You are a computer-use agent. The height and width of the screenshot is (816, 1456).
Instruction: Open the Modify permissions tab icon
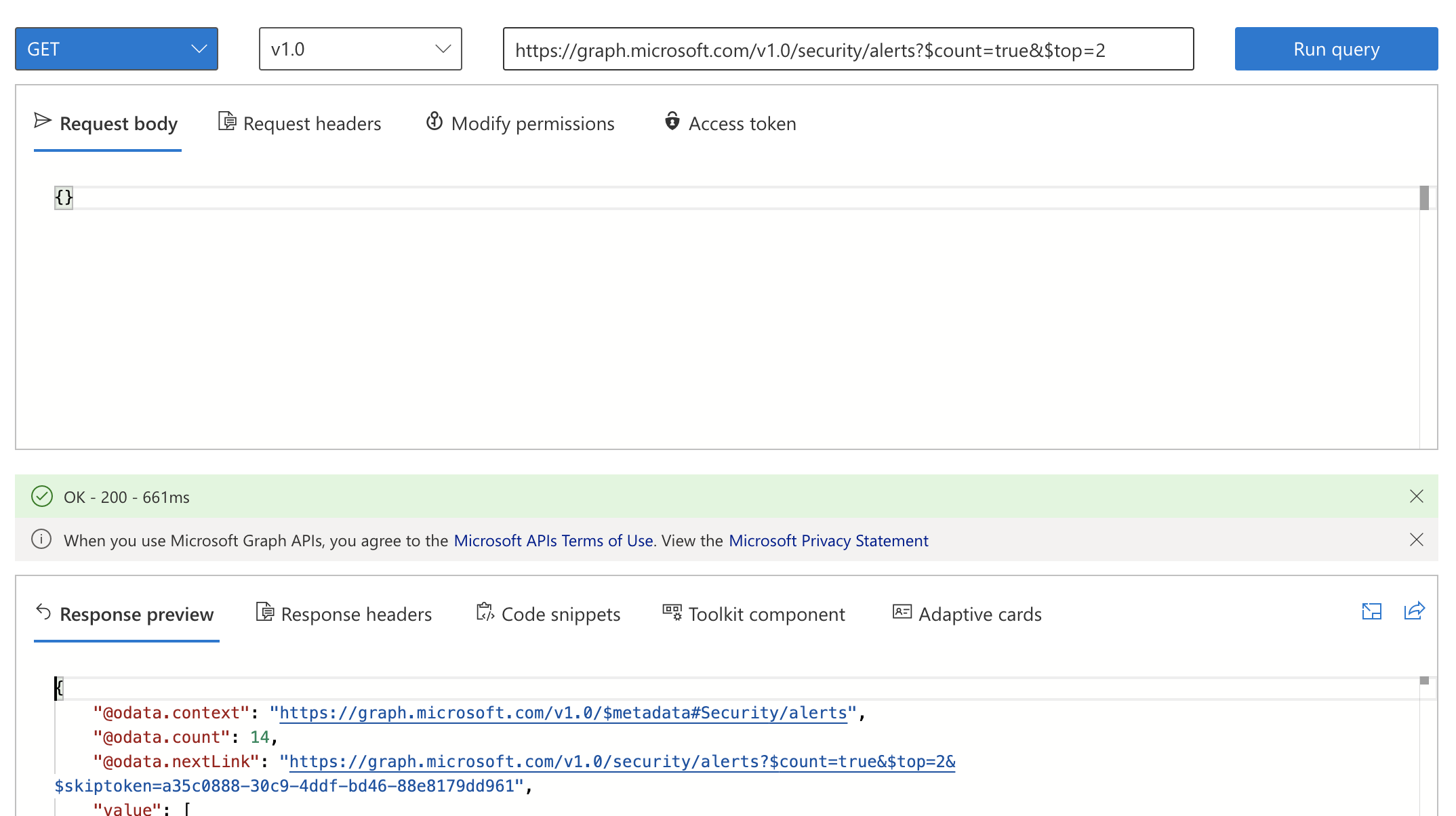coord(434,122)
